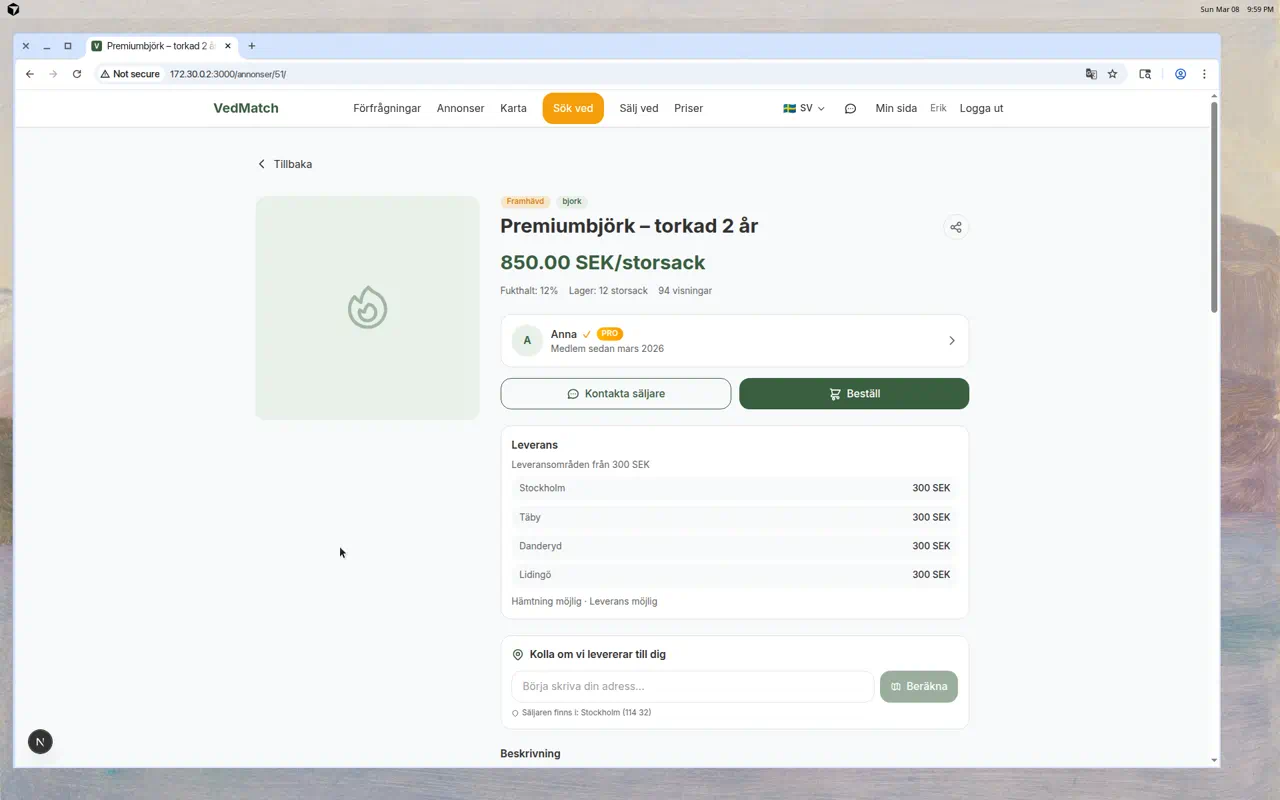
Task: Click the share icon beside listing title
Action: point(956,227)
